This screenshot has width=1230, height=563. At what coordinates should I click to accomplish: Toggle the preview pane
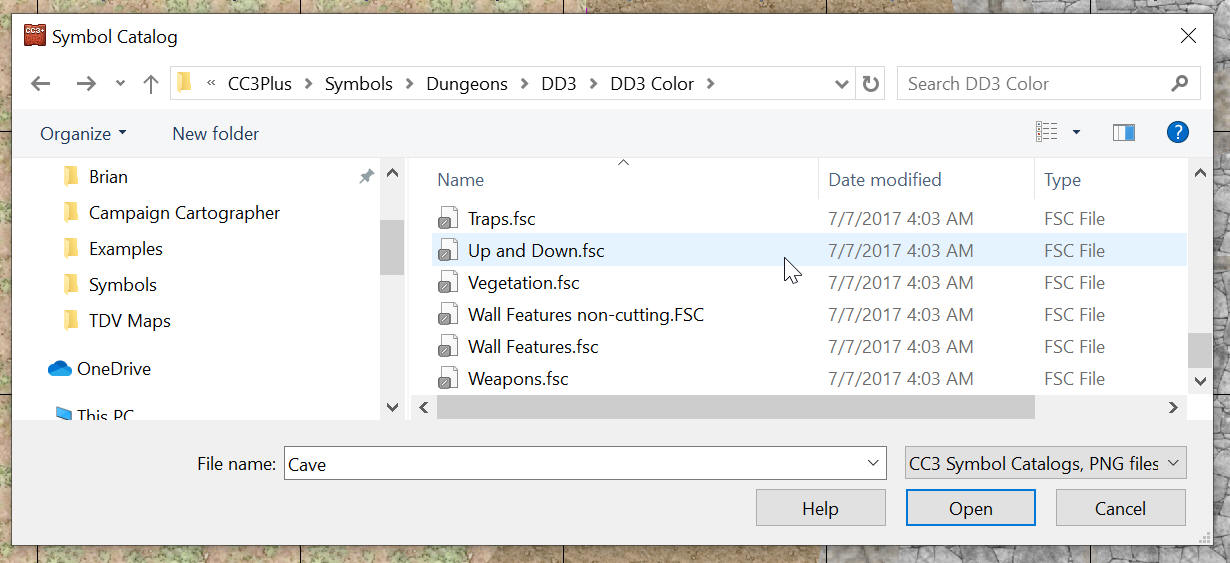tap(1124, 132)
